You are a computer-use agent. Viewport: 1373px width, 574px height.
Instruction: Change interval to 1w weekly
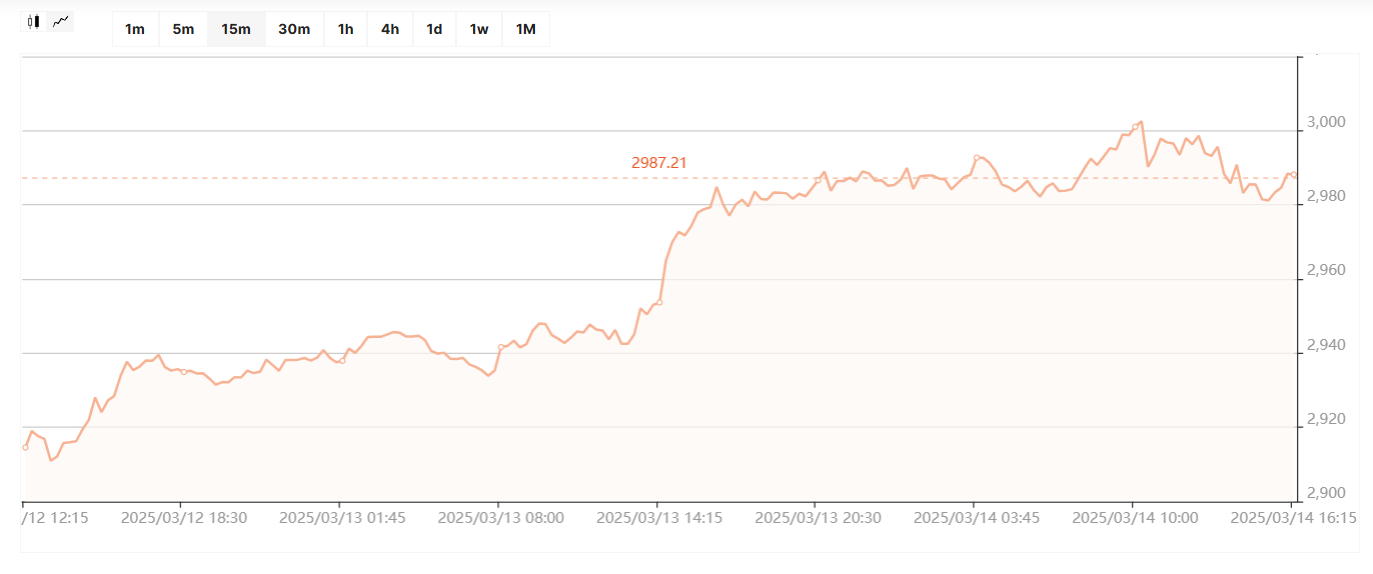coord(479,29)
